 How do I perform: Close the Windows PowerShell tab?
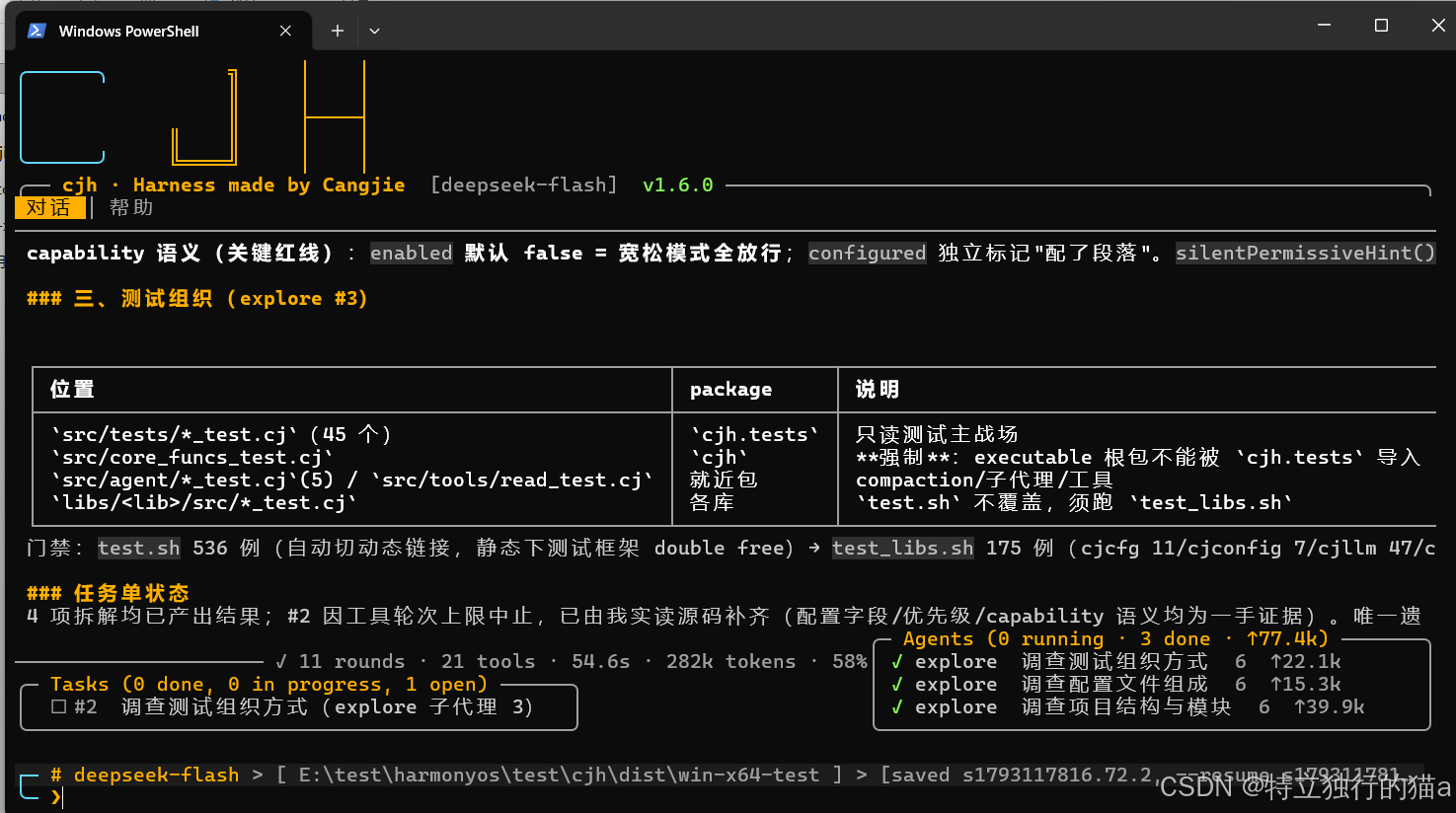[285, 31]
